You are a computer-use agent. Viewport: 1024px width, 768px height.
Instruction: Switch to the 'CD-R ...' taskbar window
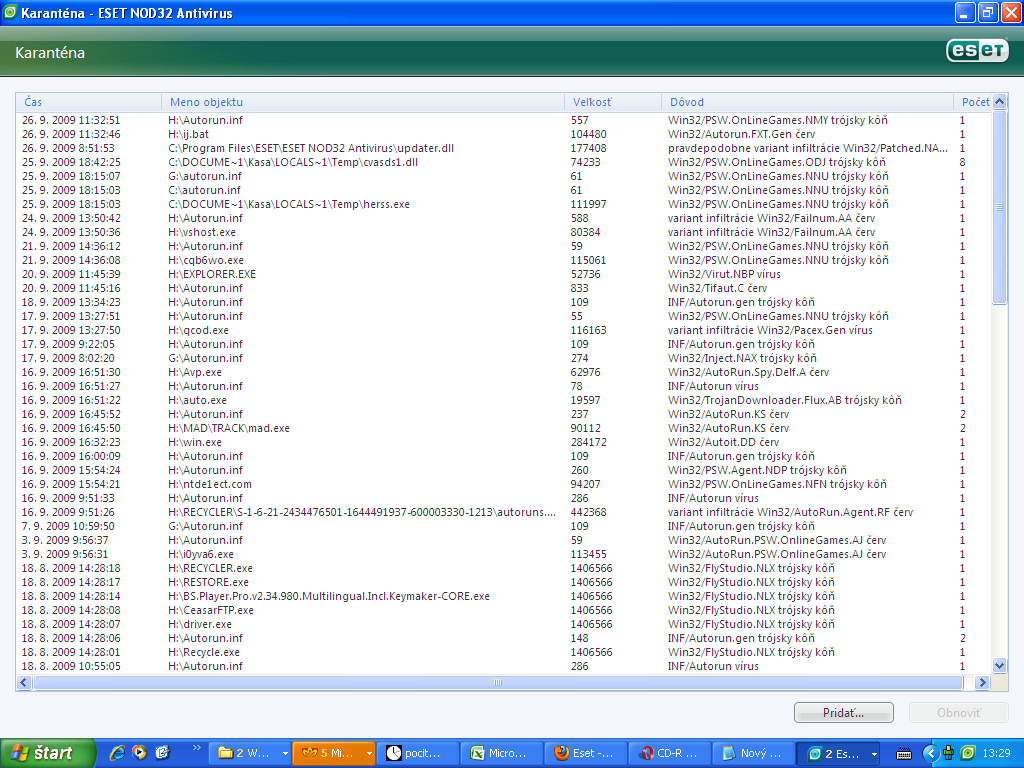pos(670,754)
